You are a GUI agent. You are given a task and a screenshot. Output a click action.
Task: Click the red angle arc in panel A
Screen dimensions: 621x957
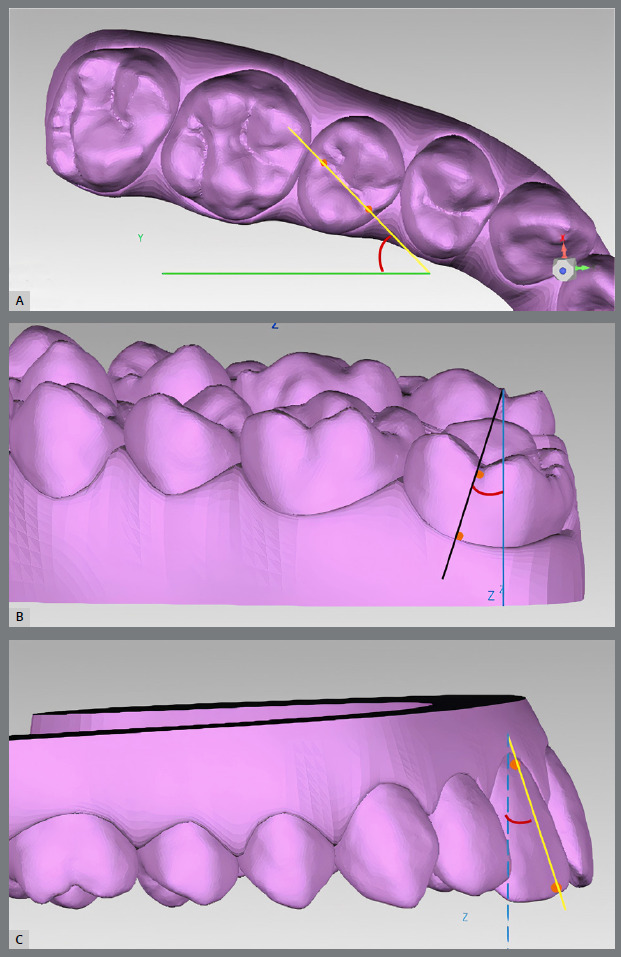pyautogui.click(x=381, y=256)
